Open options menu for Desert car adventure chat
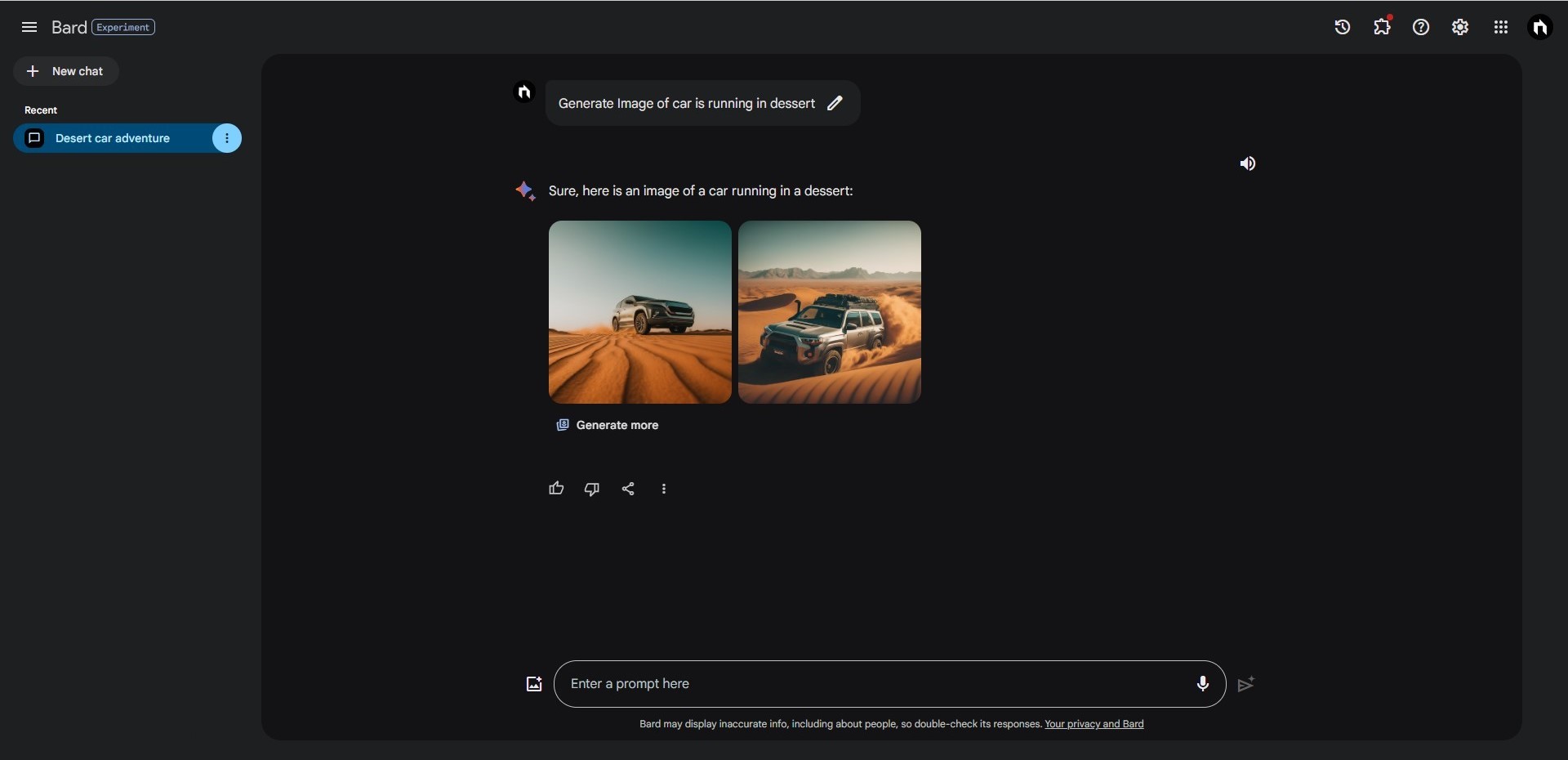1568x760 pixels. [x=226, y=138]
